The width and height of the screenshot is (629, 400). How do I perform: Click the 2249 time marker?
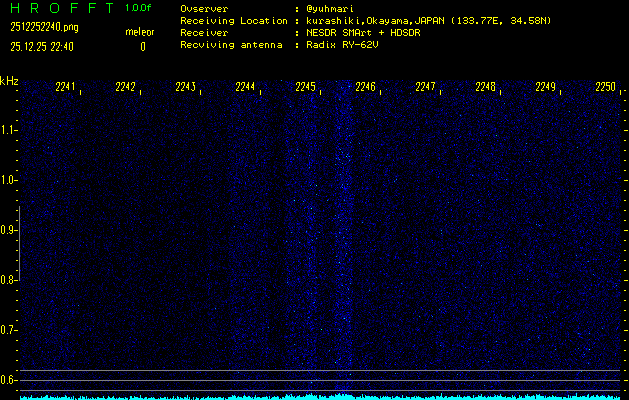546,87
